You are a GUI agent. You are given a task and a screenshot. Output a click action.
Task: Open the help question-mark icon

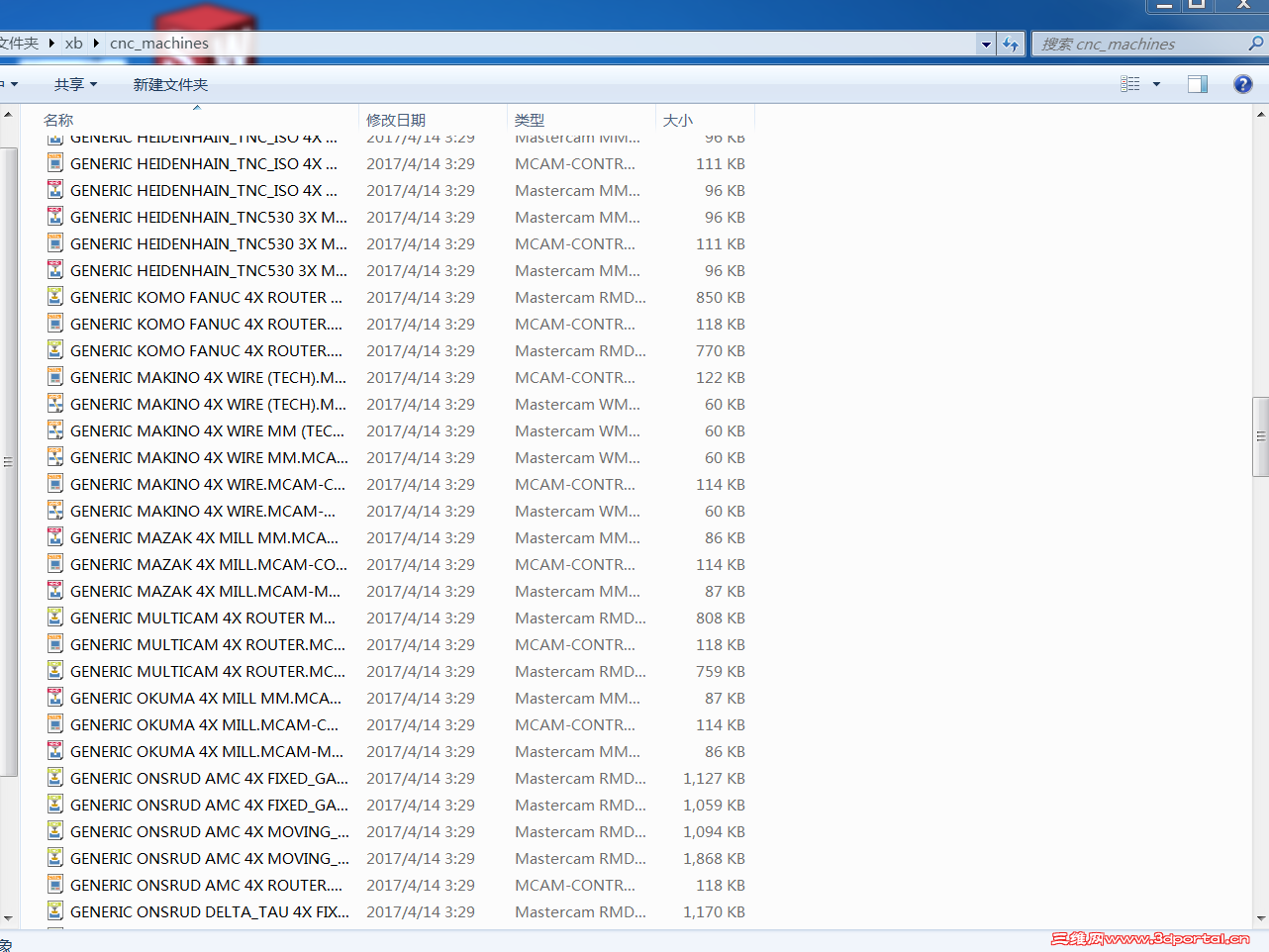pyautogui.click(x=1243, y=84)
